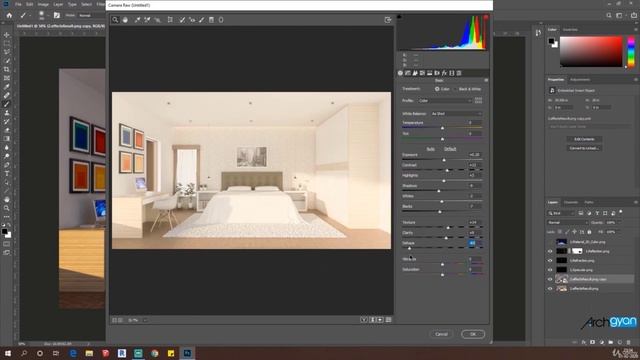Image resolution: width=640 pixels, height=360 pixels.
Task: Select the Move tool in Photoshop toolbox
Action: coord(7,35)
